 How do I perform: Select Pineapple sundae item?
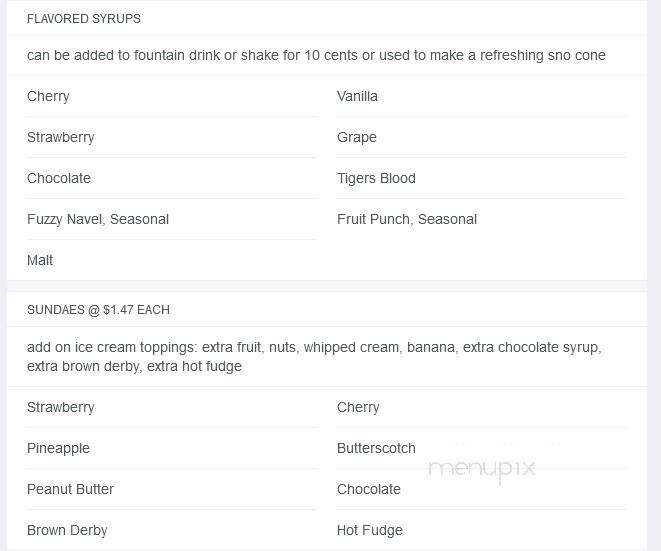(58, 449)
